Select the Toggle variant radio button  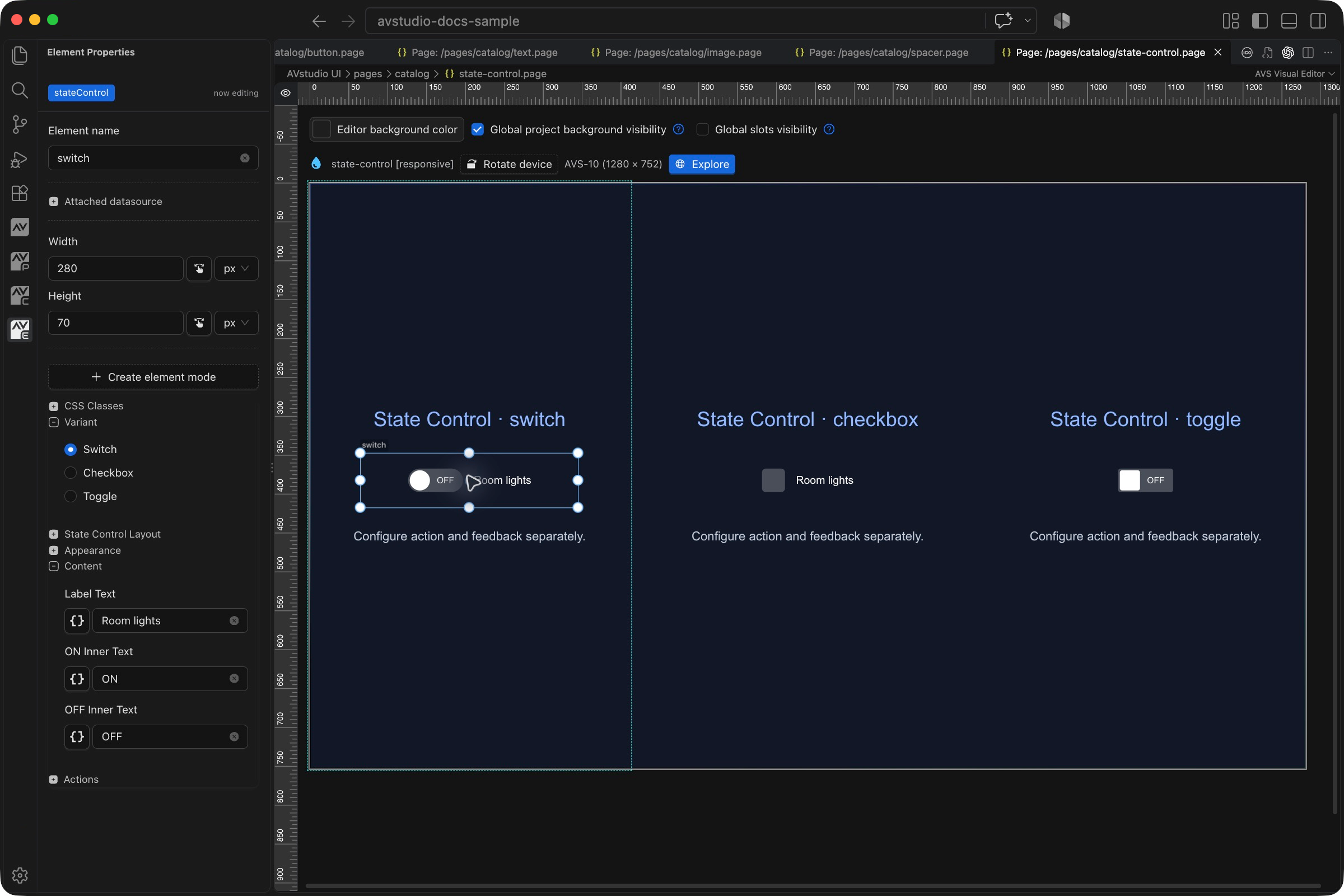[71, 497]
